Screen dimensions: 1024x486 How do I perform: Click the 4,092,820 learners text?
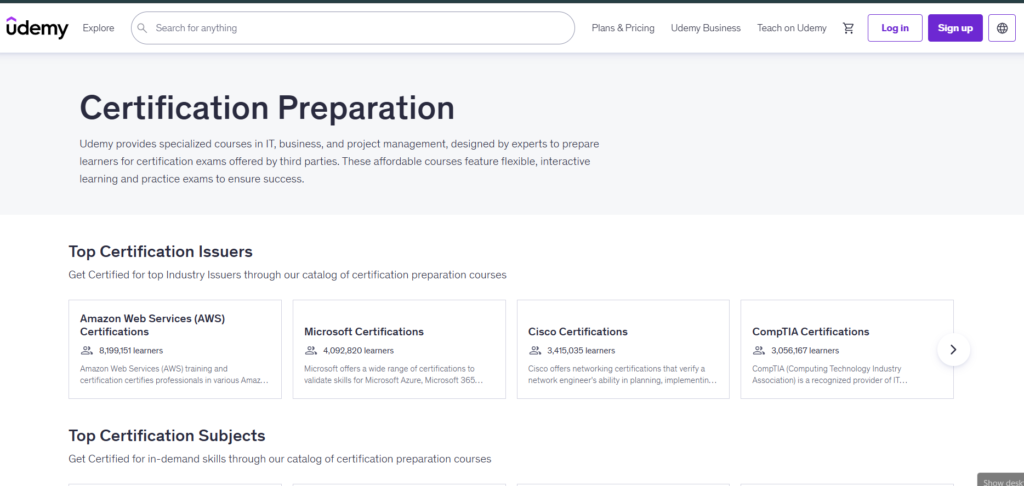pos(358,351)
